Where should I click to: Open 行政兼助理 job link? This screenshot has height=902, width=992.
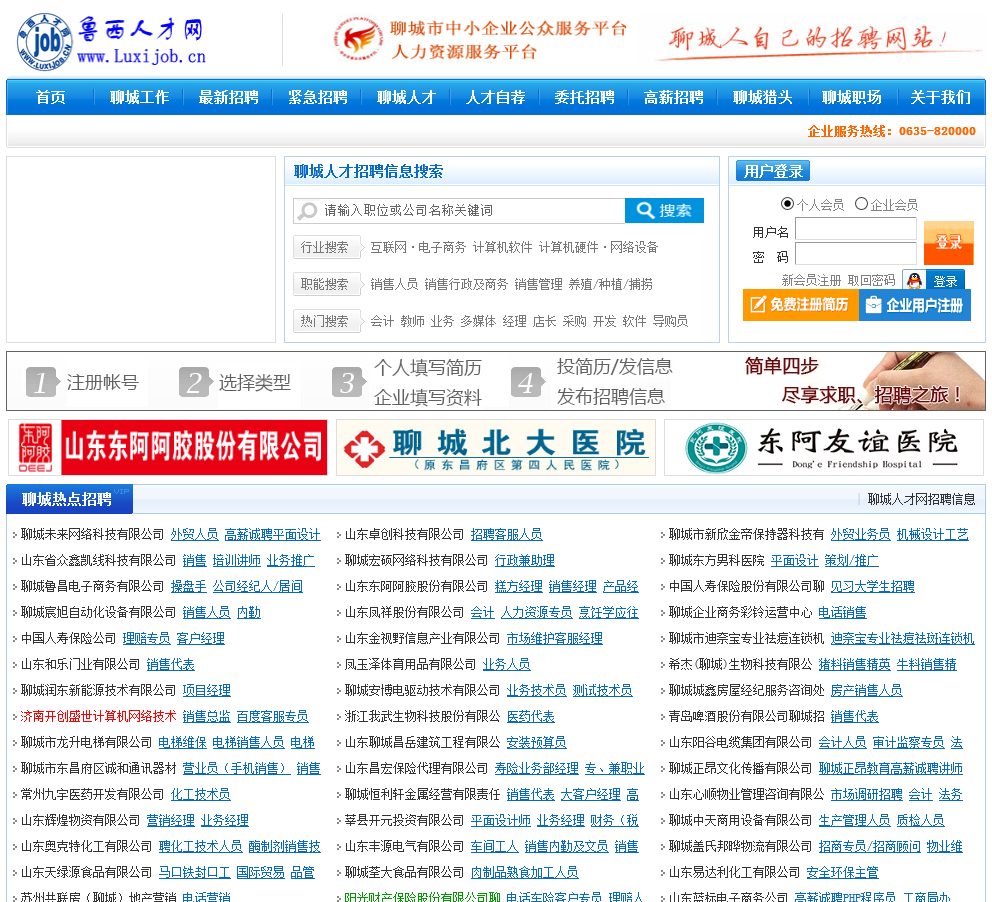click(524, 561)
